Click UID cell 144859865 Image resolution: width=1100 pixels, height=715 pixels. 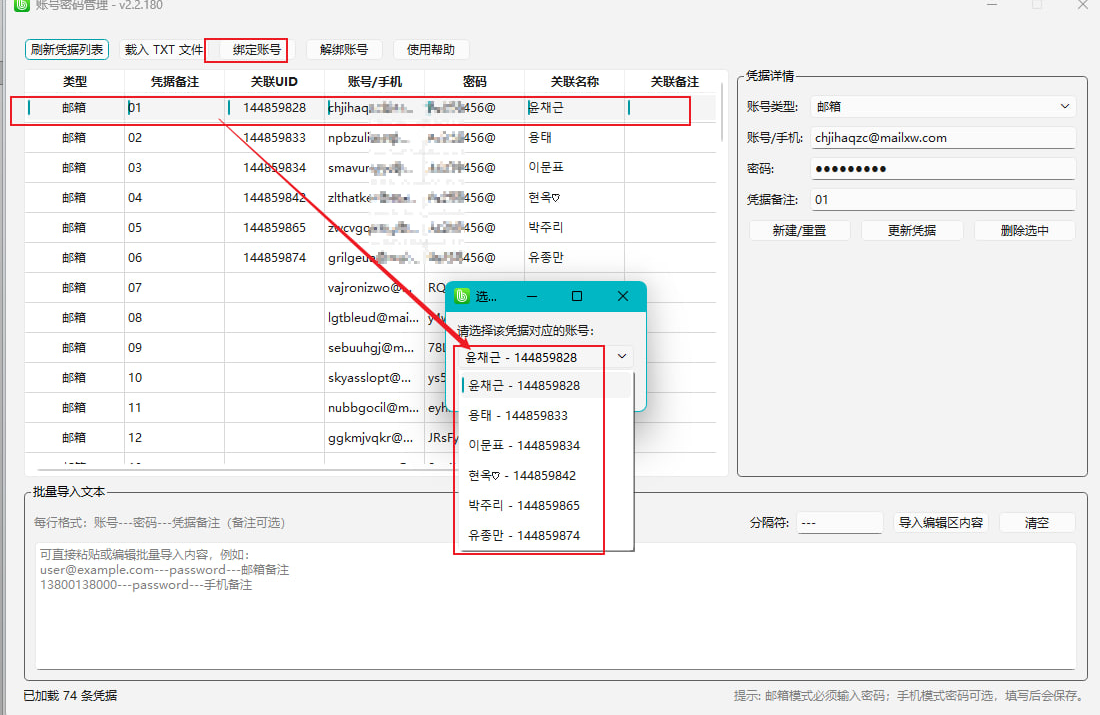click(274, 228)
